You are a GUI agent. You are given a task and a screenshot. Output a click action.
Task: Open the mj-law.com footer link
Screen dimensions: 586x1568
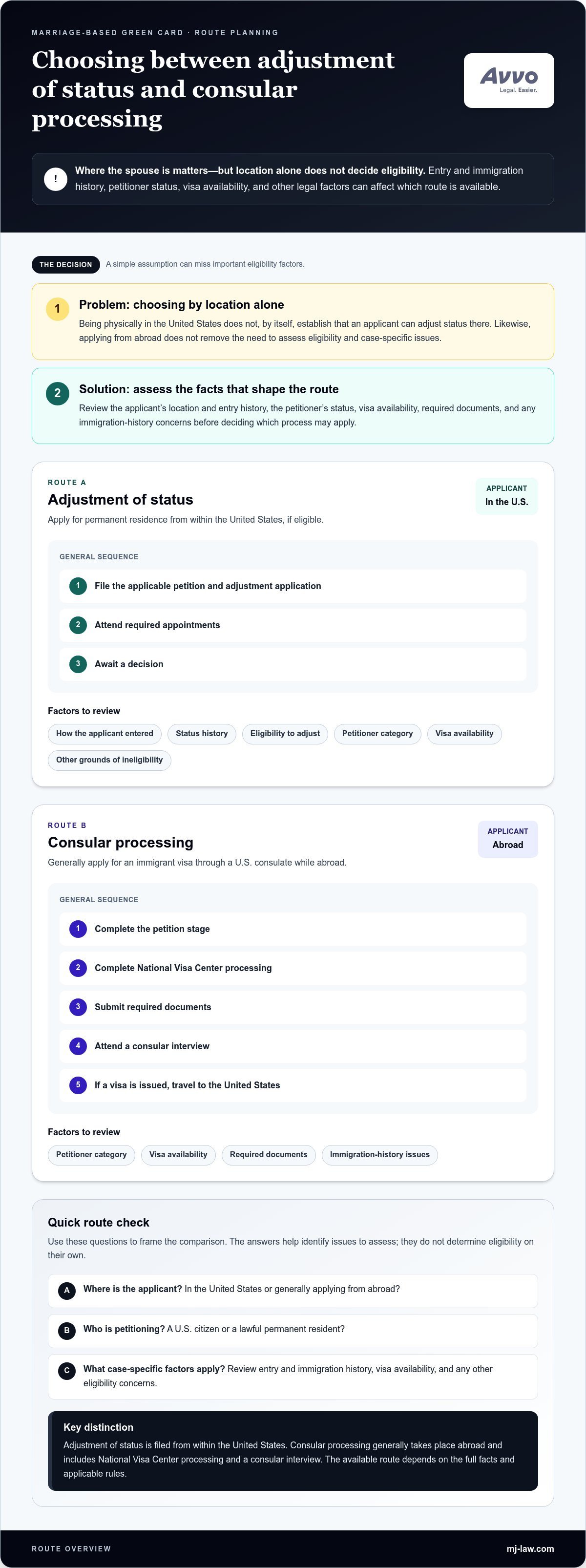530,1548
